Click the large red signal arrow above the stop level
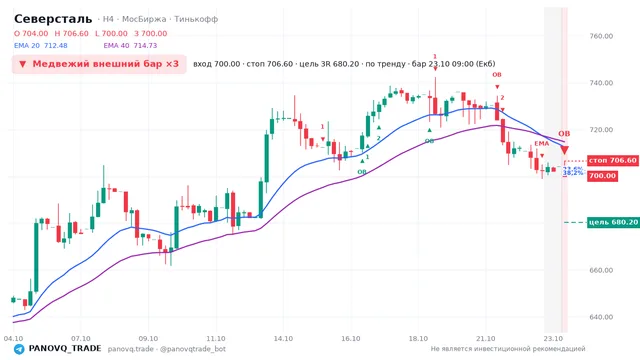Viewport: 640px width, 360px height. (564, 150)
